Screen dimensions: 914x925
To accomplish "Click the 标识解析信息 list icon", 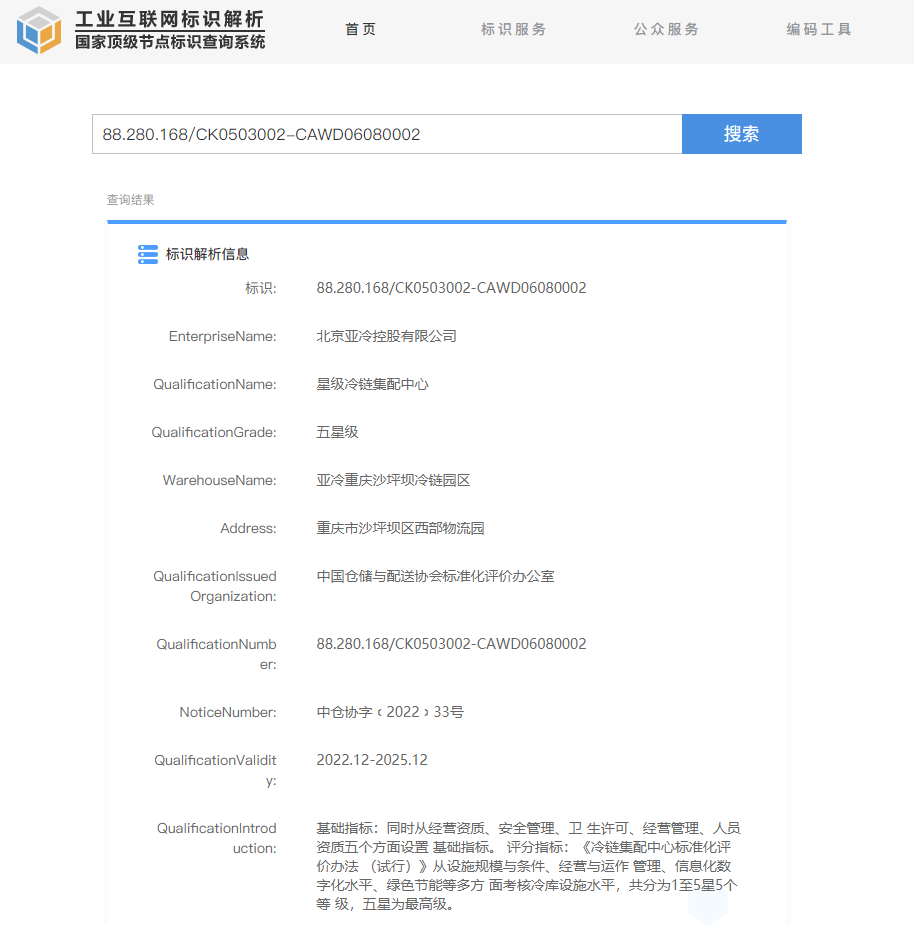I will [148, 255].
